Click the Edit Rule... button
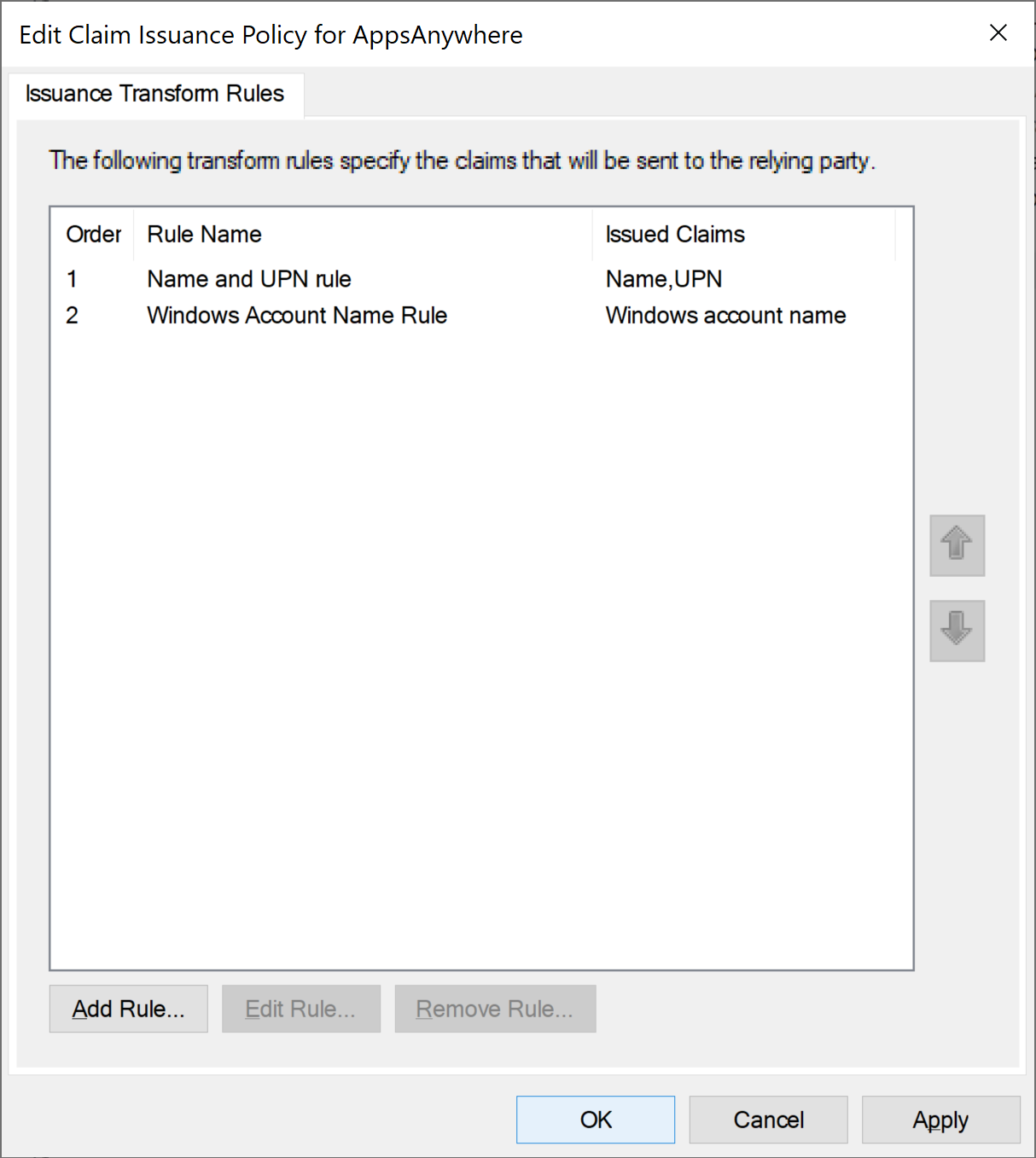The width and height of the screenshot is (1036, 1158). pyautogui.click(x=300, y=1009)
